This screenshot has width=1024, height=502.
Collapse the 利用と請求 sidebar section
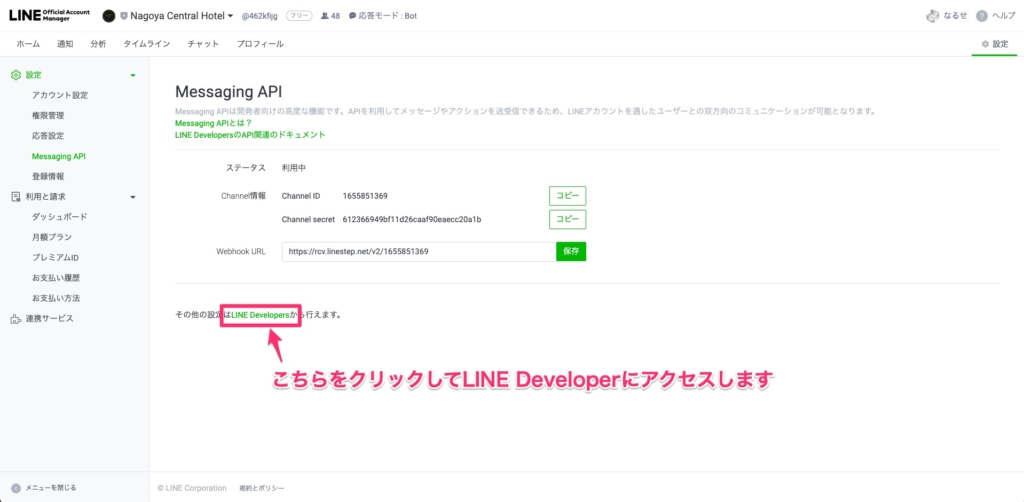(x=133, y=197)
